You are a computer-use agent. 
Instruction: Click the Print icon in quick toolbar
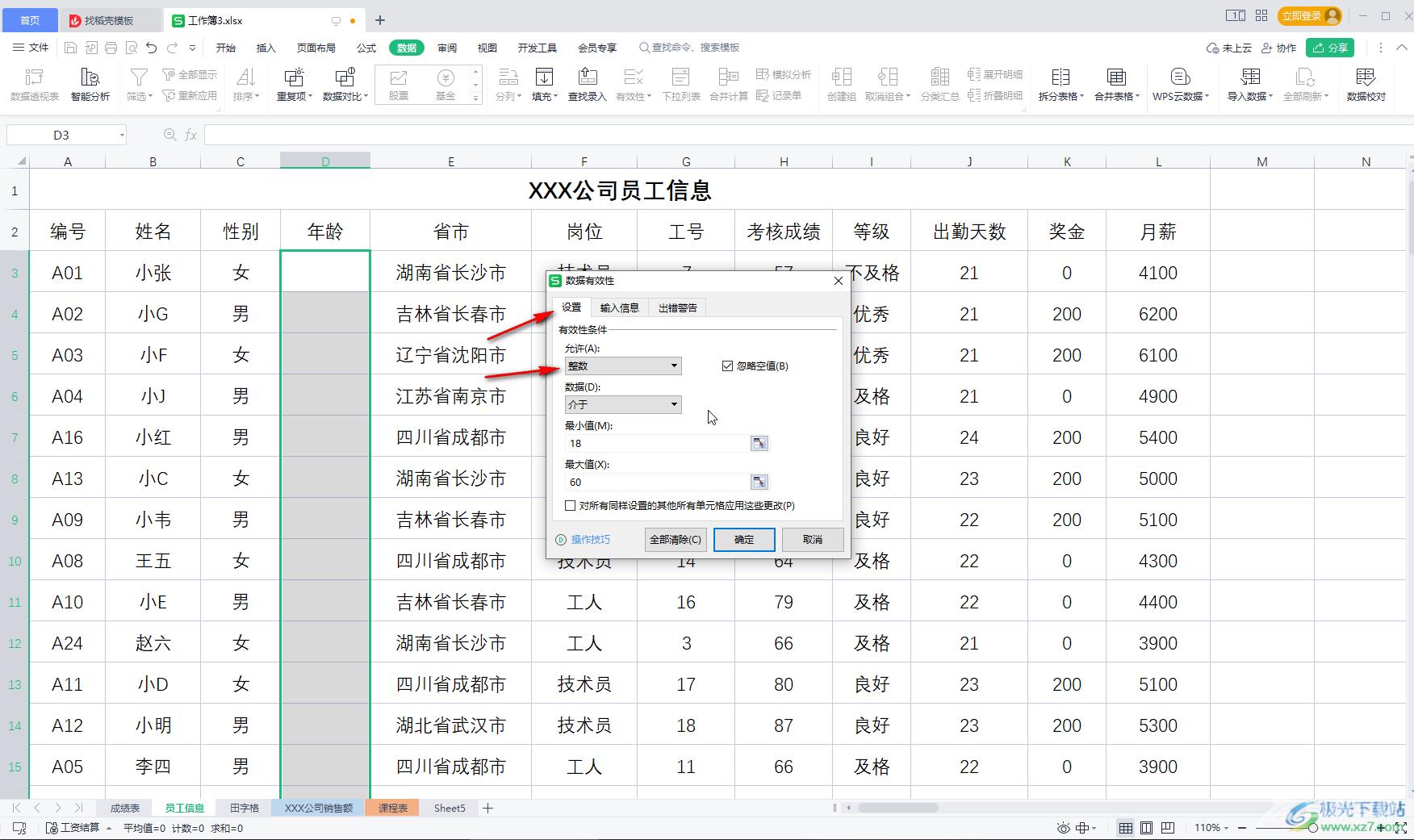coord(111,48)
